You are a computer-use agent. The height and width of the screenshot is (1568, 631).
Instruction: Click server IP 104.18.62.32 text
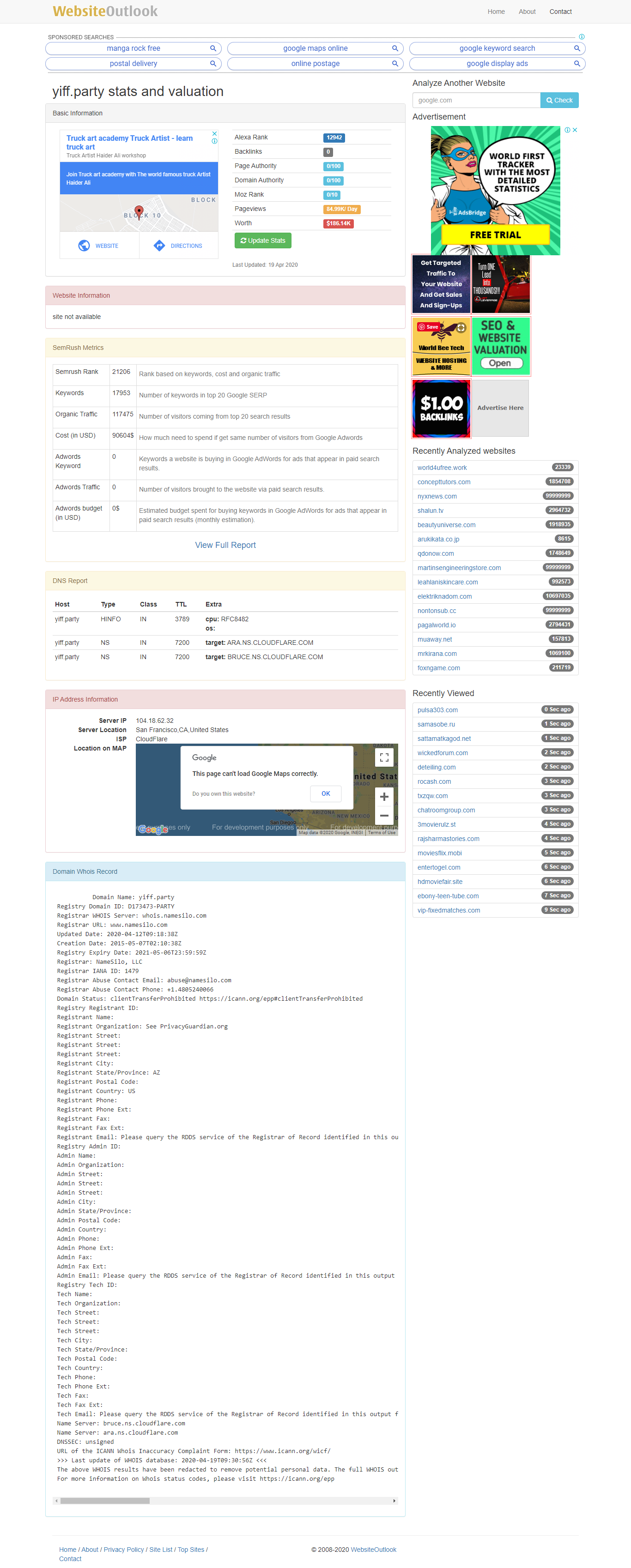point(155,721)
